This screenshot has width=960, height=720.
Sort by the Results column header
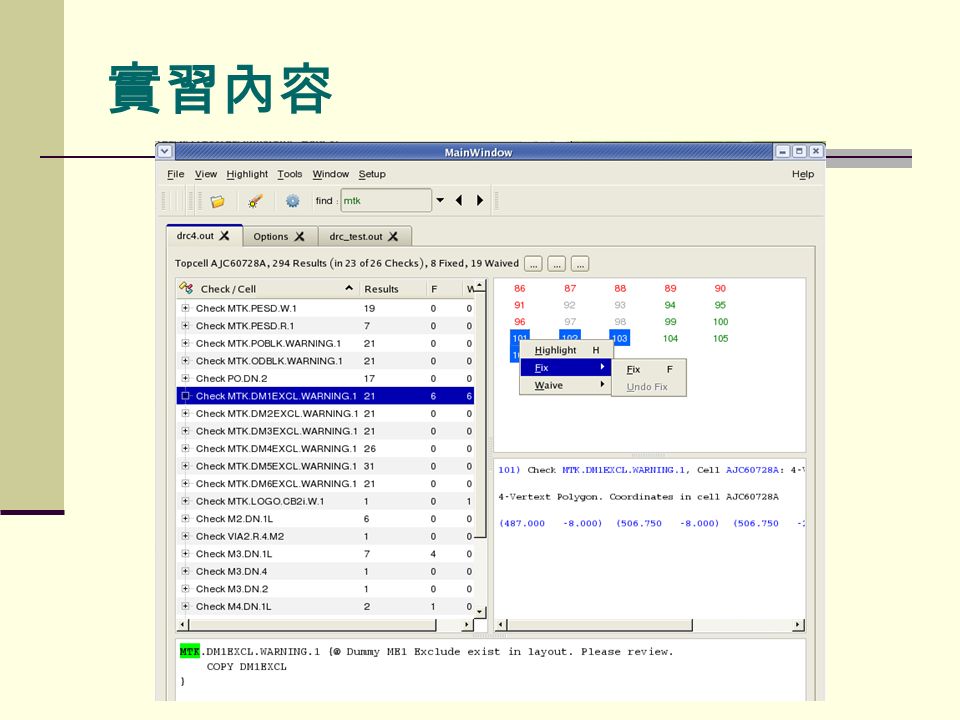tap(392, 288)
